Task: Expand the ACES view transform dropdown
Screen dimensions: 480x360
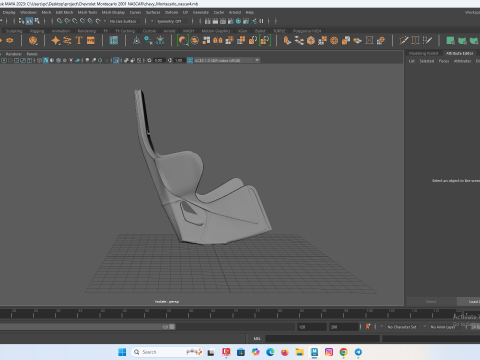Action: point(257,60)
